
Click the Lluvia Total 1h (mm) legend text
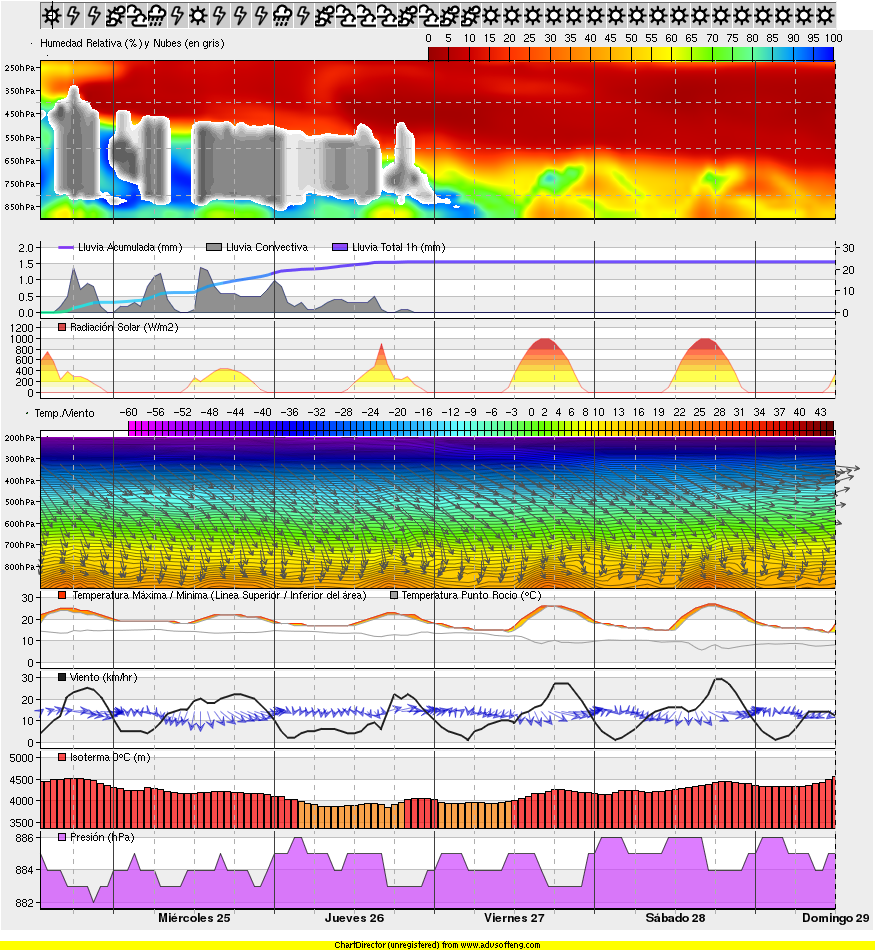(399, 247)
